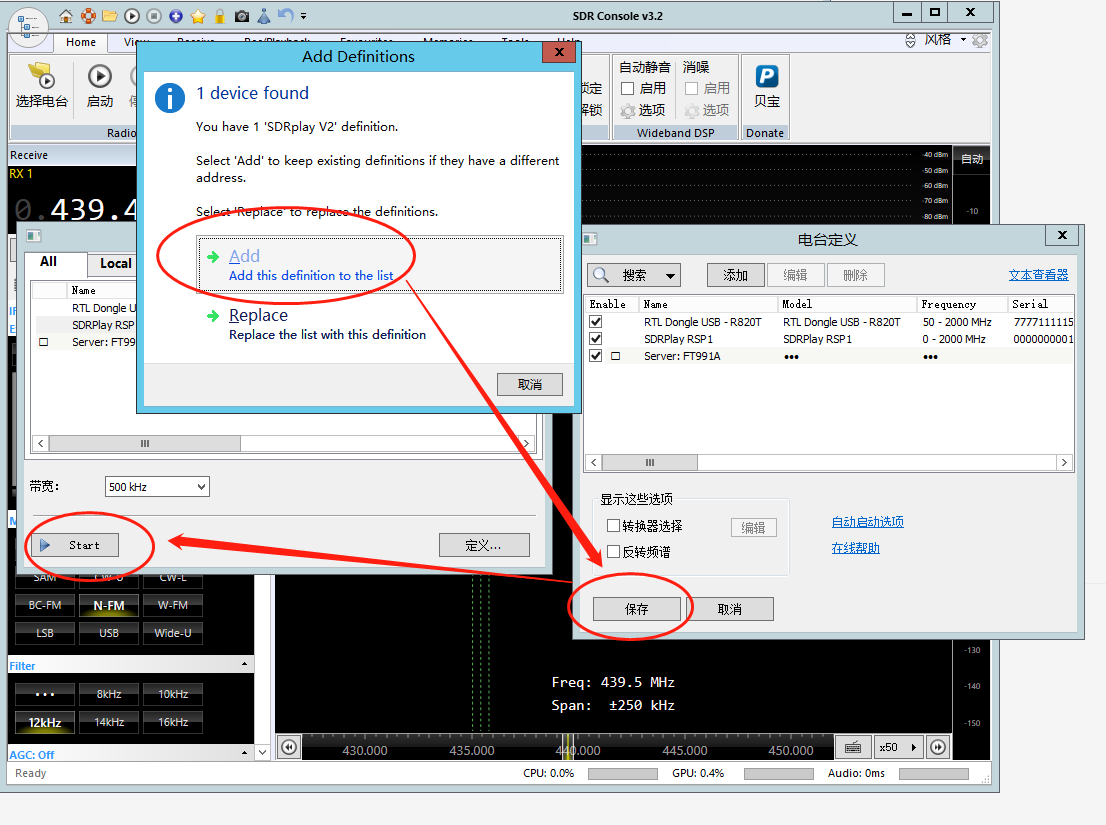The height and width of the screenshot is (825, 1106).
Task: Click the blue plus icon in quick access toolbar
Action: click(176, 16)
